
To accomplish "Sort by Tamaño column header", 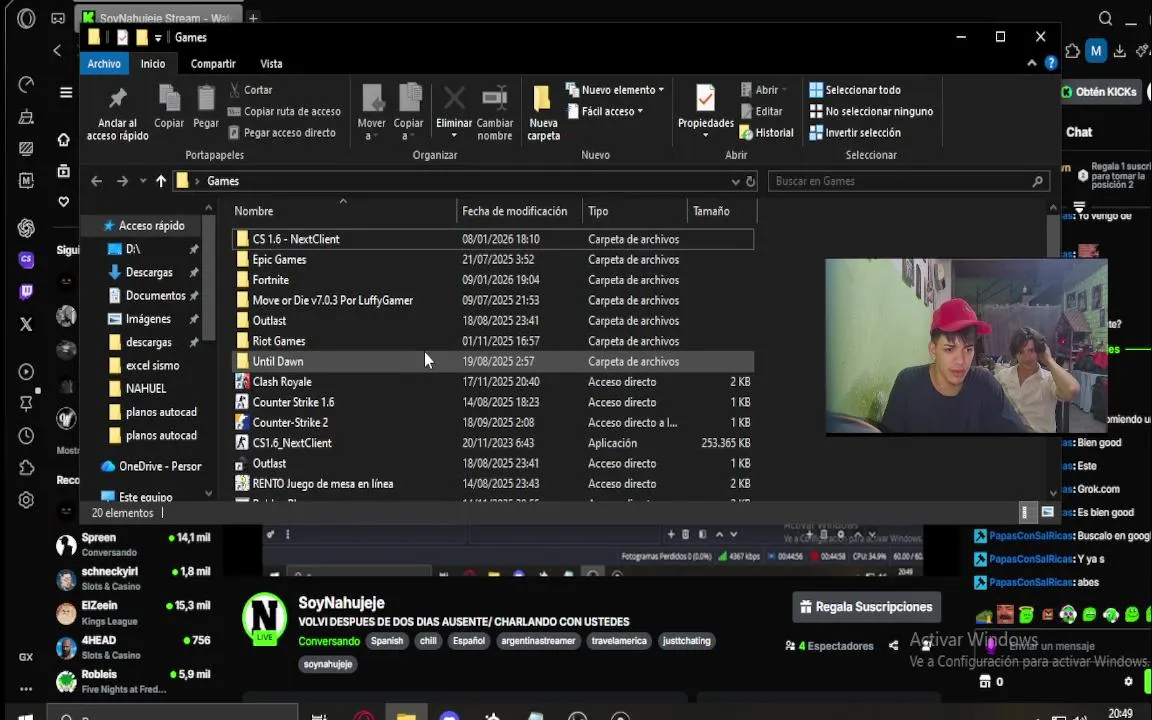I will pyautogui.click(x=721, y=211).
